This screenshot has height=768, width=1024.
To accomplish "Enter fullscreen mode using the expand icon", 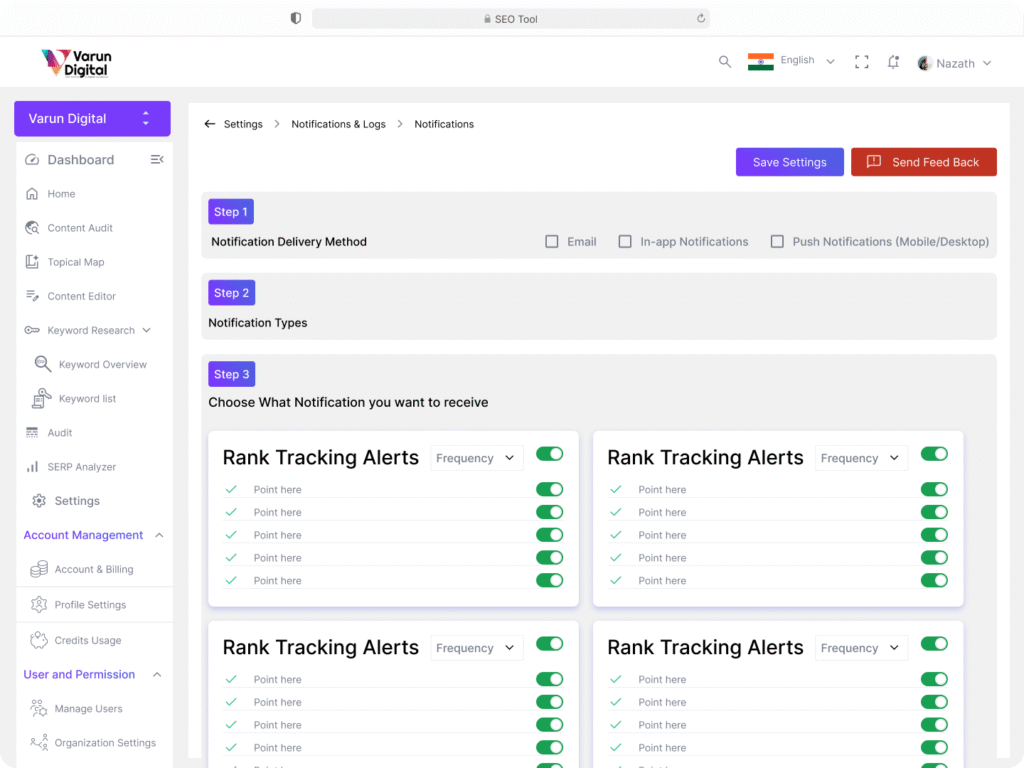I will (x=861, y=62).
